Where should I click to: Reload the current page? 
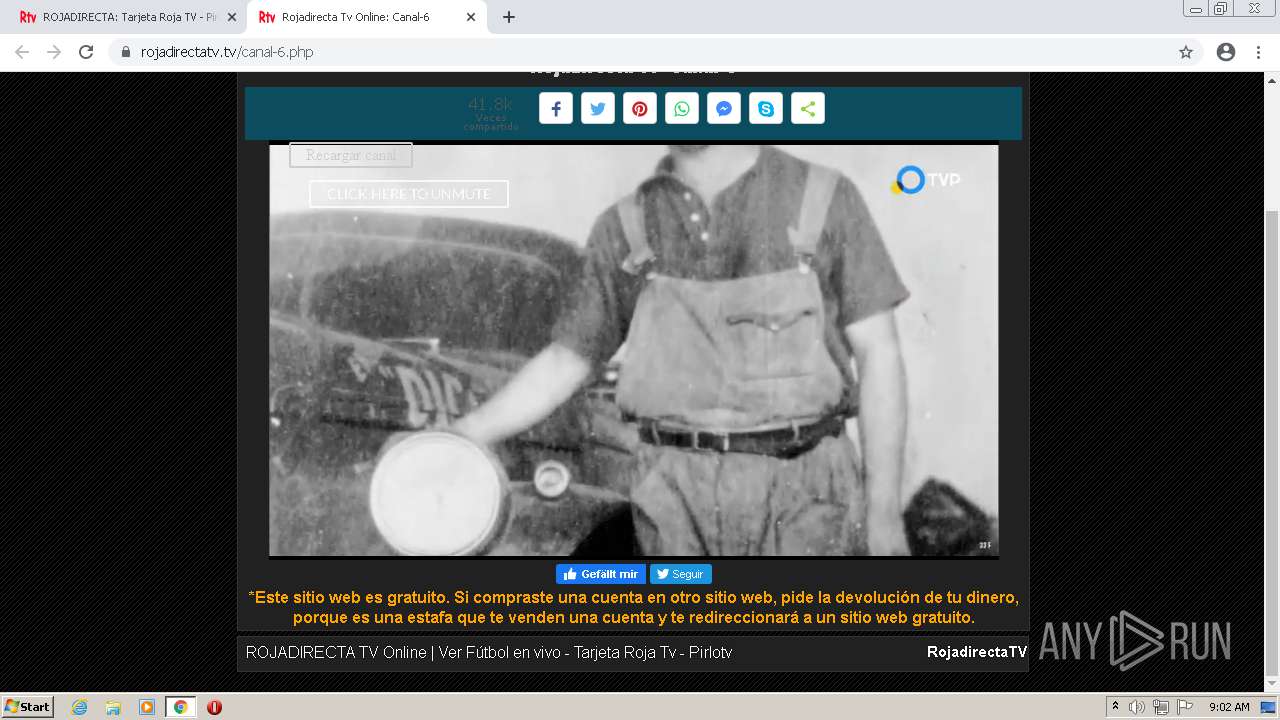(86, 52)
